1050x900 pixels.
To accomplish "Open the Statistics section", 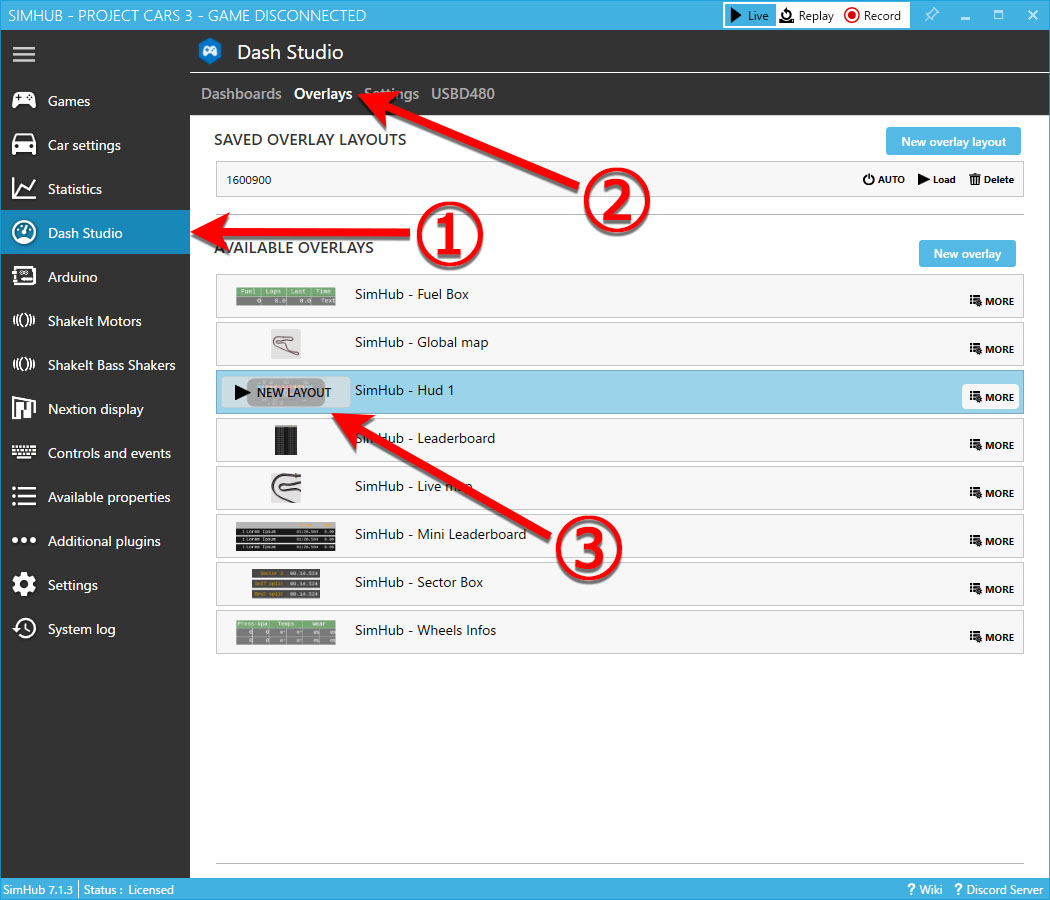I will (74, 189).
